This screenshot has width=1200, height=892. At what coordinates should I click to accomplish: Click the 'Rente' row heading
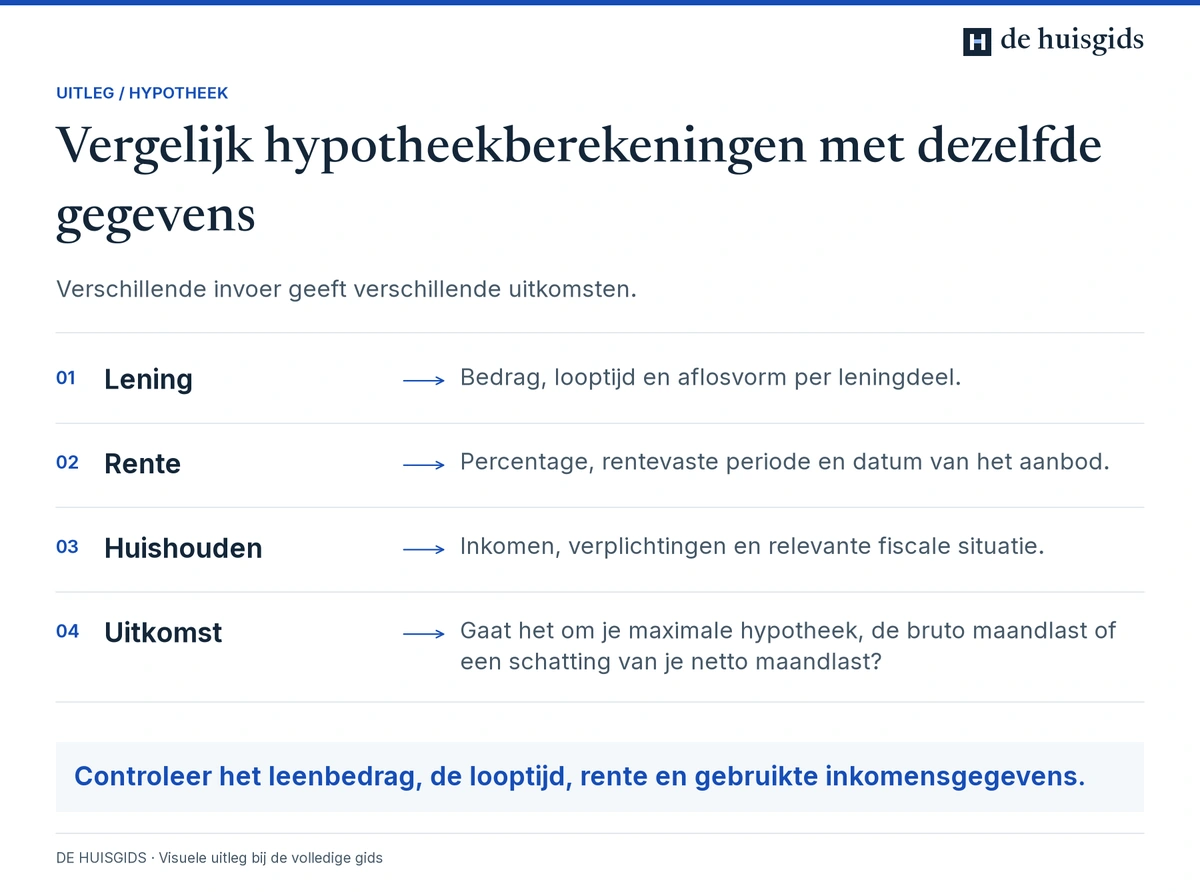click(x=142, y=464)
